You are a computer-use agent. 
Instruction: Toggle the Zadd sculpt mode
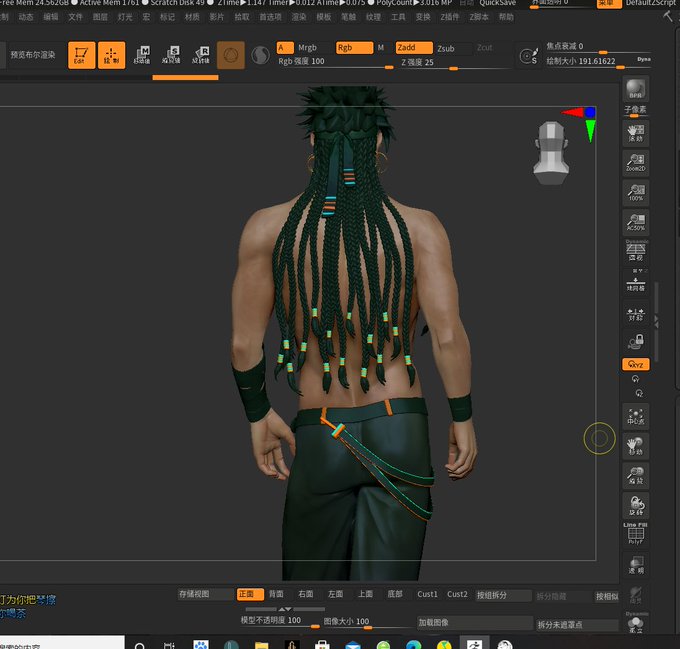[x=414, y=48]
